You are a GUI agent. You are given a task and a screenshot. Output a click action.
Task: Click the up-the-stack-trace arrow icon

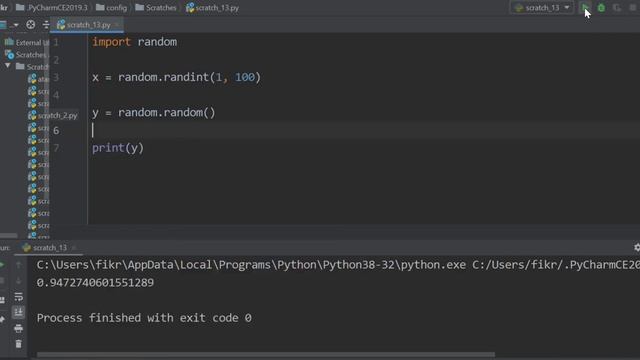click(18, 265)
